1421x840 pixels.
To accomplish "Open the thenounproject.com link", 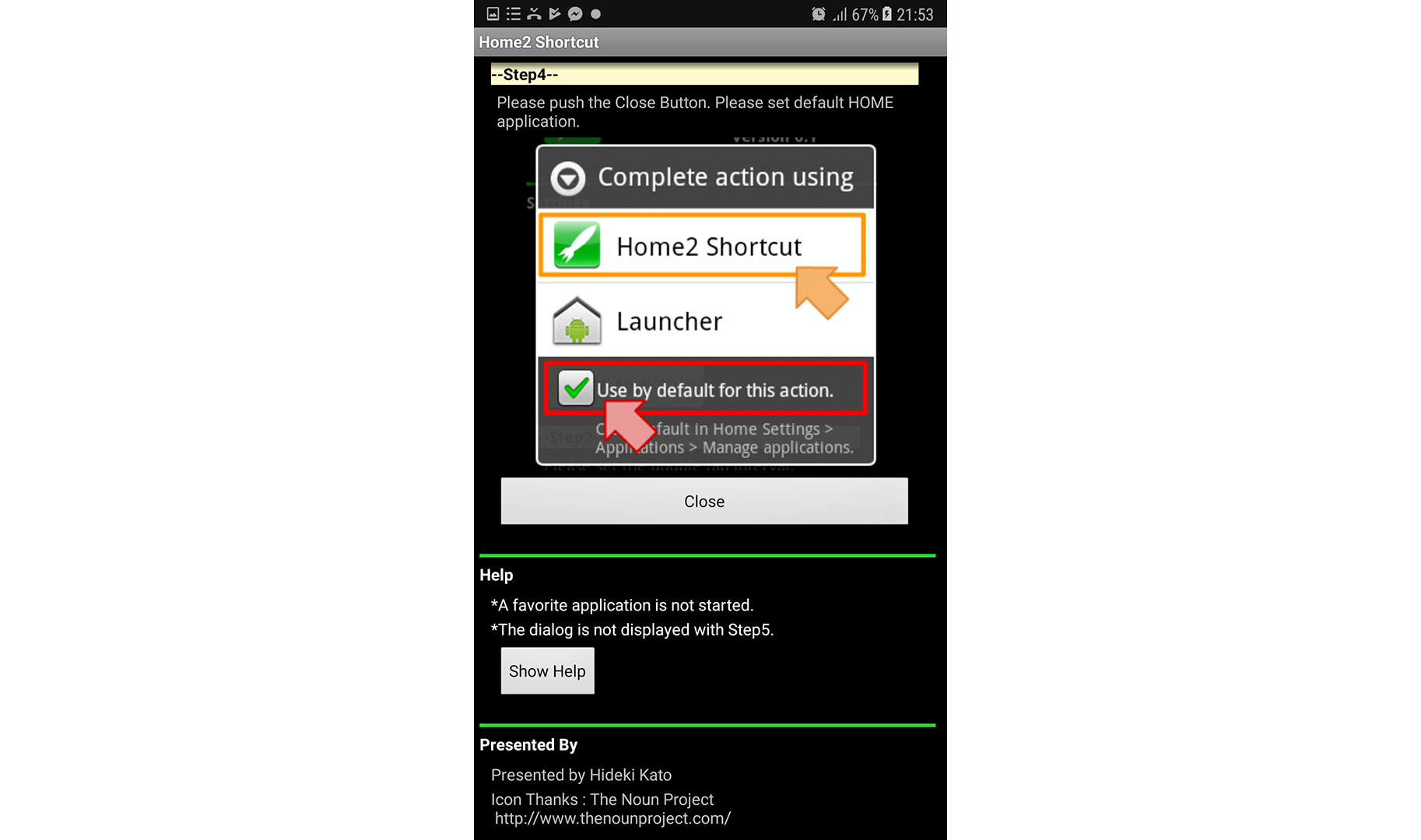I will coord(612,818).
